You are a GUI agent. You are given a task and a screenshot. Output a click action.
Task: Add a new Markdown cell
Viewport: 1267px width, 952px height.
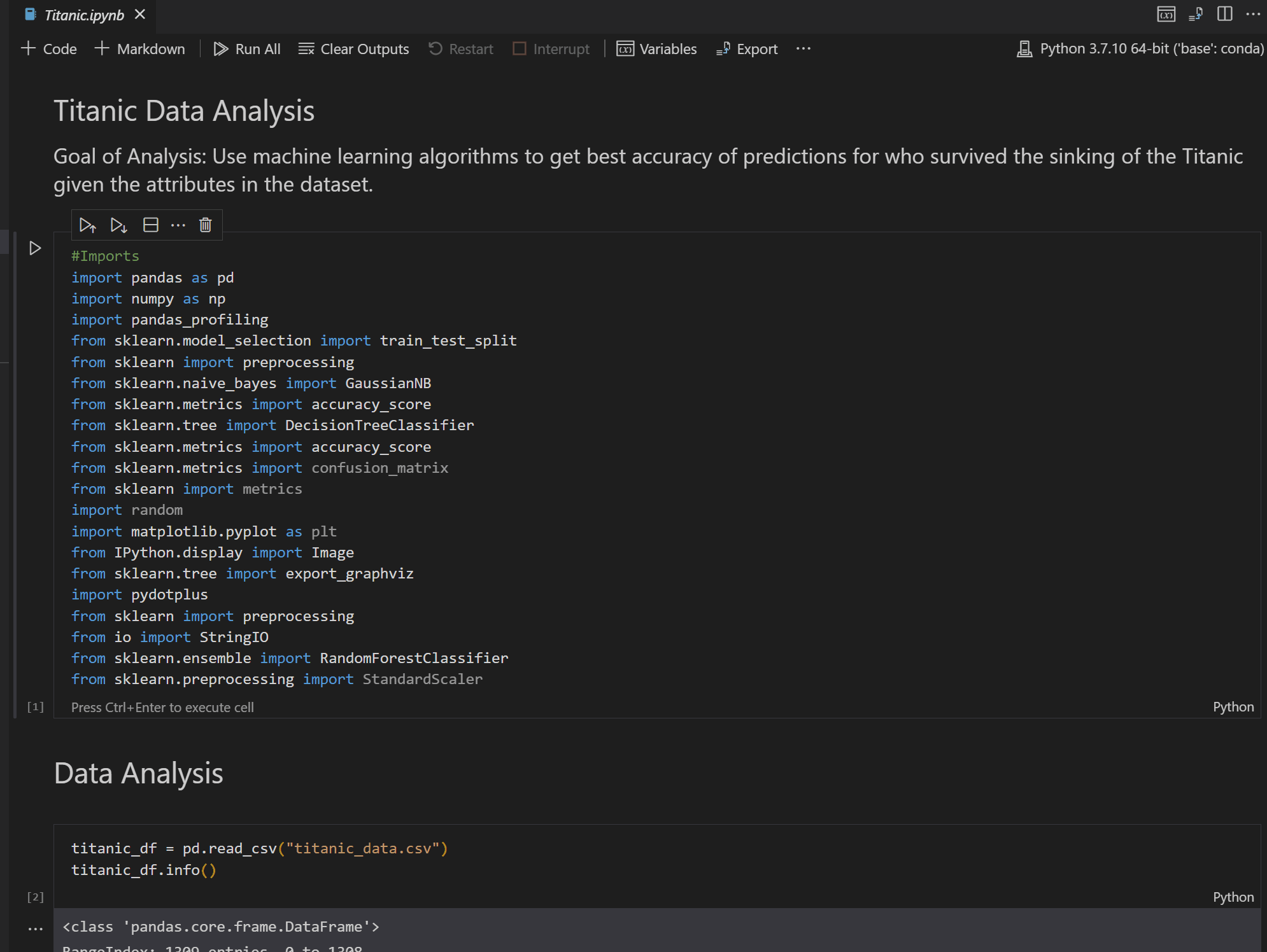[140, 49]
